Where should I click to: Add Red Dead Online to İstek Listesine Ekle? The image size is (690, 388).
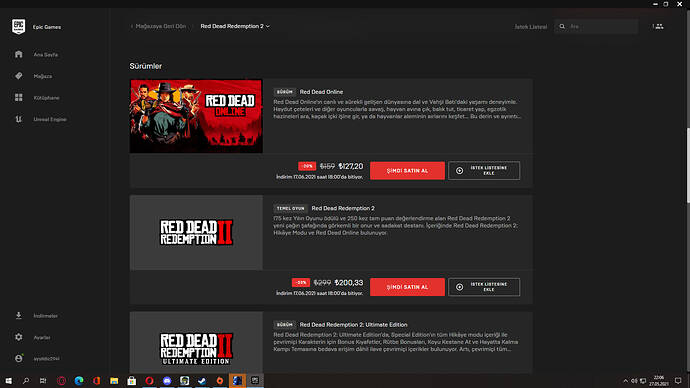pyautogui.click(x=484, y=171)
